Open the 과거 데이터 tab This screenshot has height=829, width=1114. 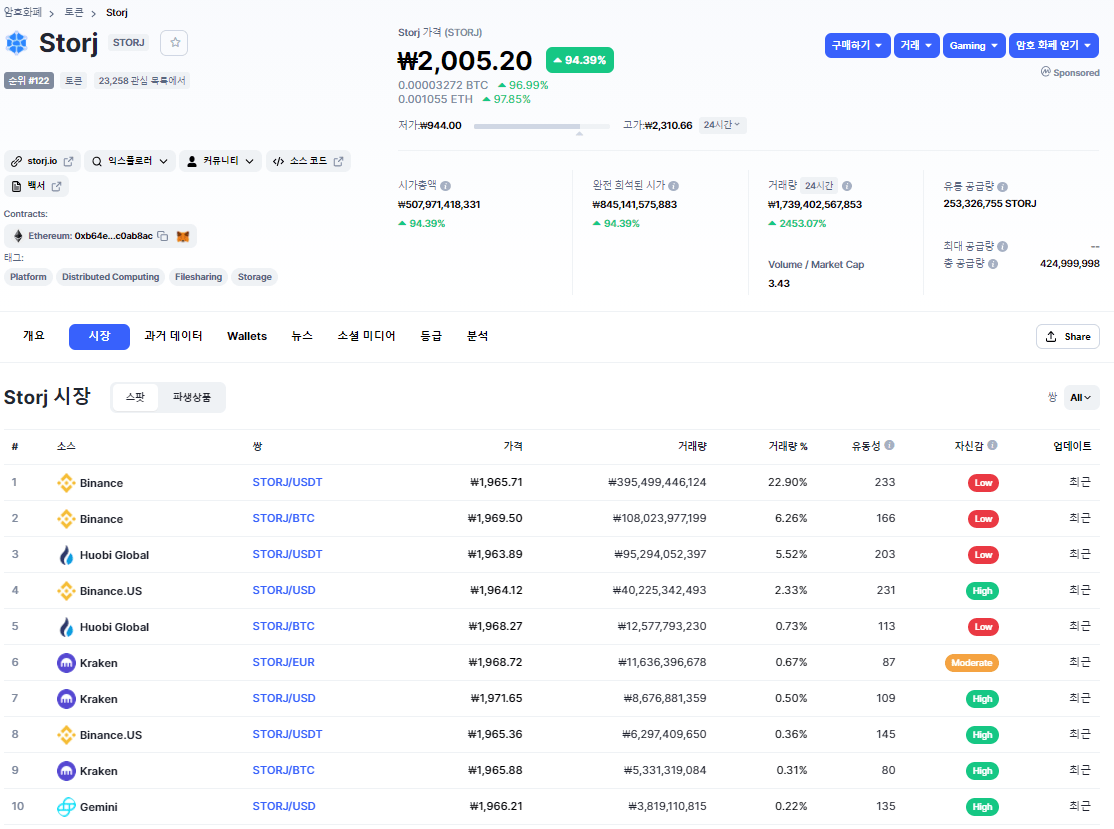tap(173, 336)
